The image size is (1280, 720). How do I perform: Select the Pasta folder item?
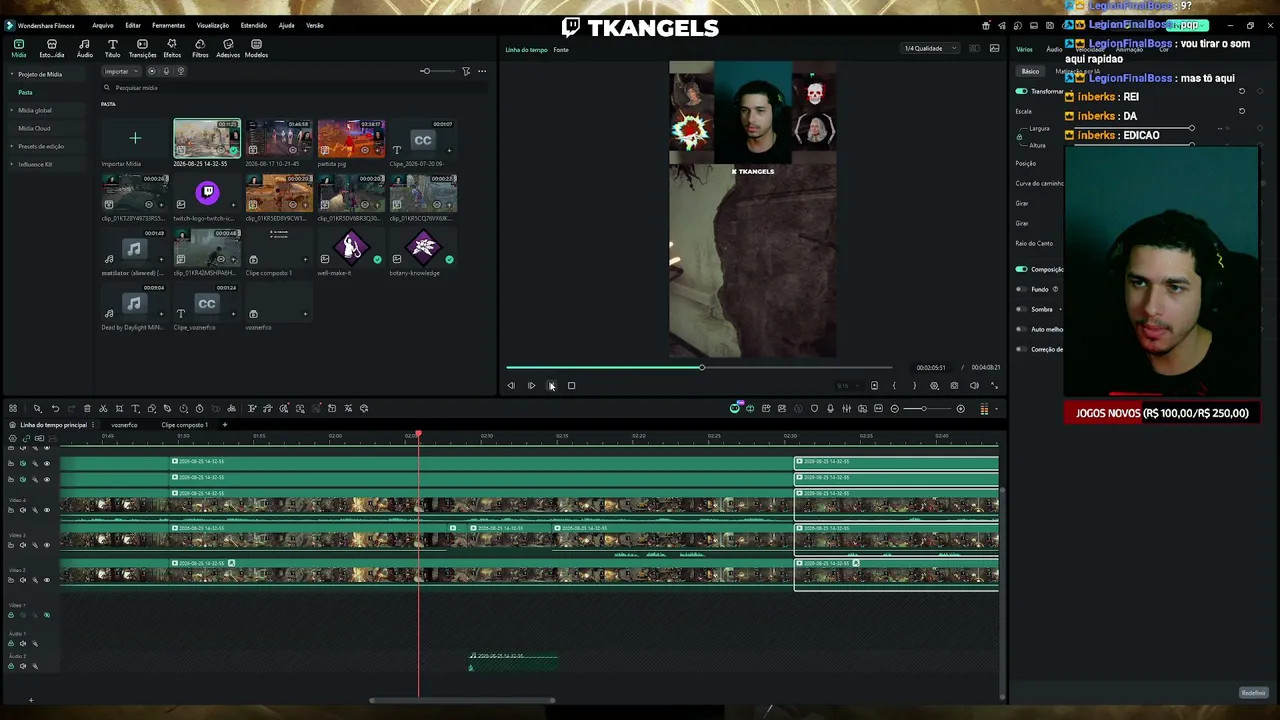(x=25, y=92)
